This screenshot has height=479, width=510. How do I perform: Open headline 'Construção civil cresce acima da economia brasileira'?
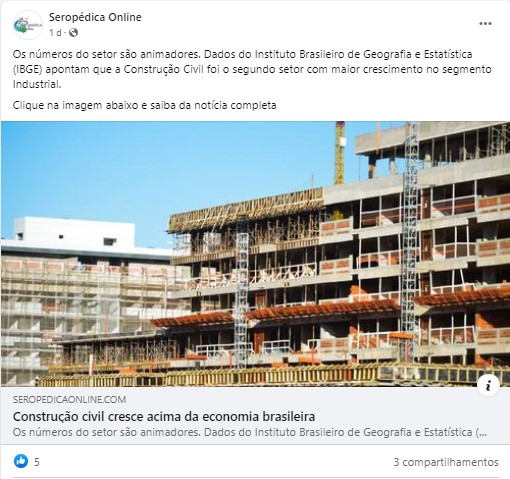164,417
